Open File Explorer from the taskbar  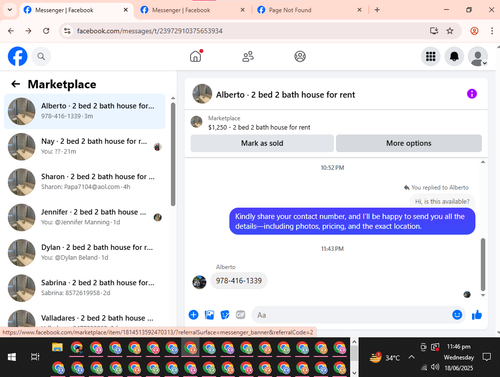pyautogui.click(x=57, y=348)
